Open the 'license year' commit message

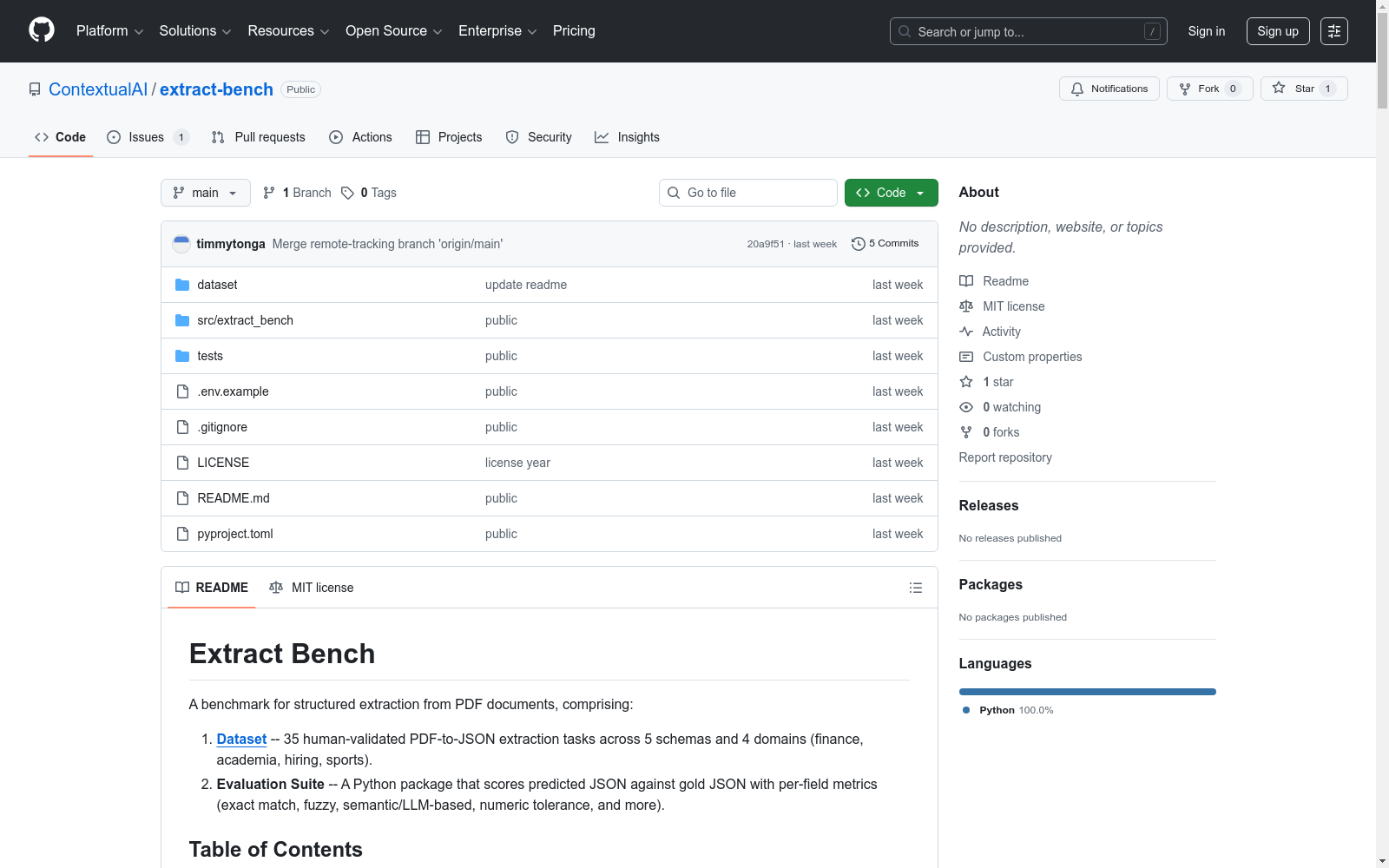point(517,463)
